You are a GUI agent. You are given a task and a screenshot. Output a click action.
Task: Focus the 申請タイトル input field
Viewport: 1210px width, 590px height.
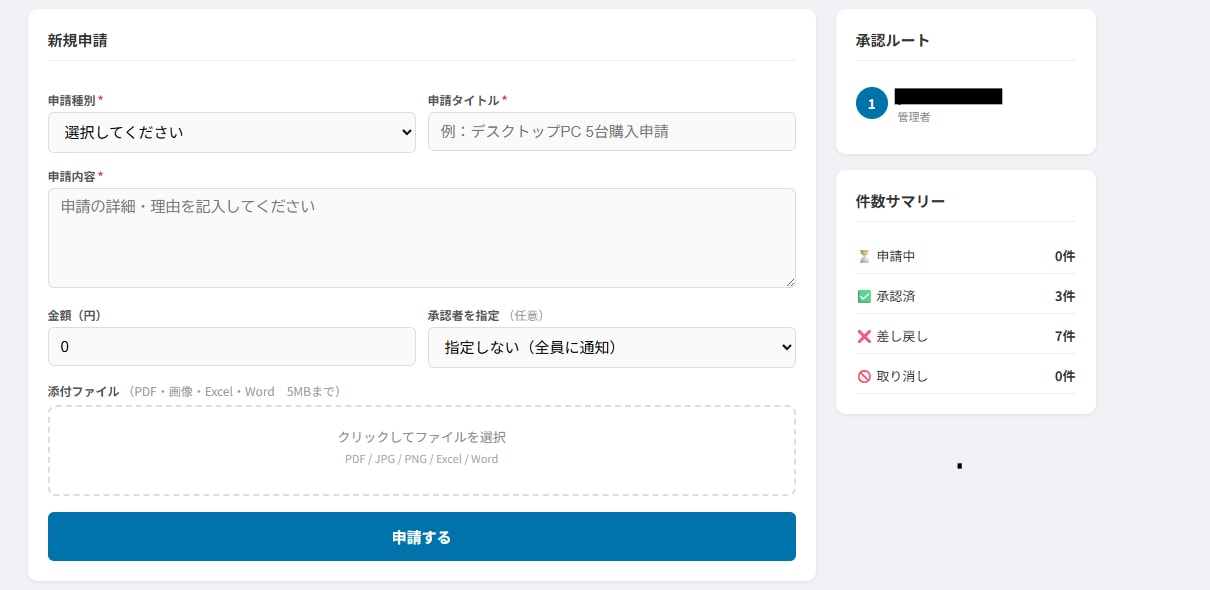pyautogui.click(x=612, y=131)
